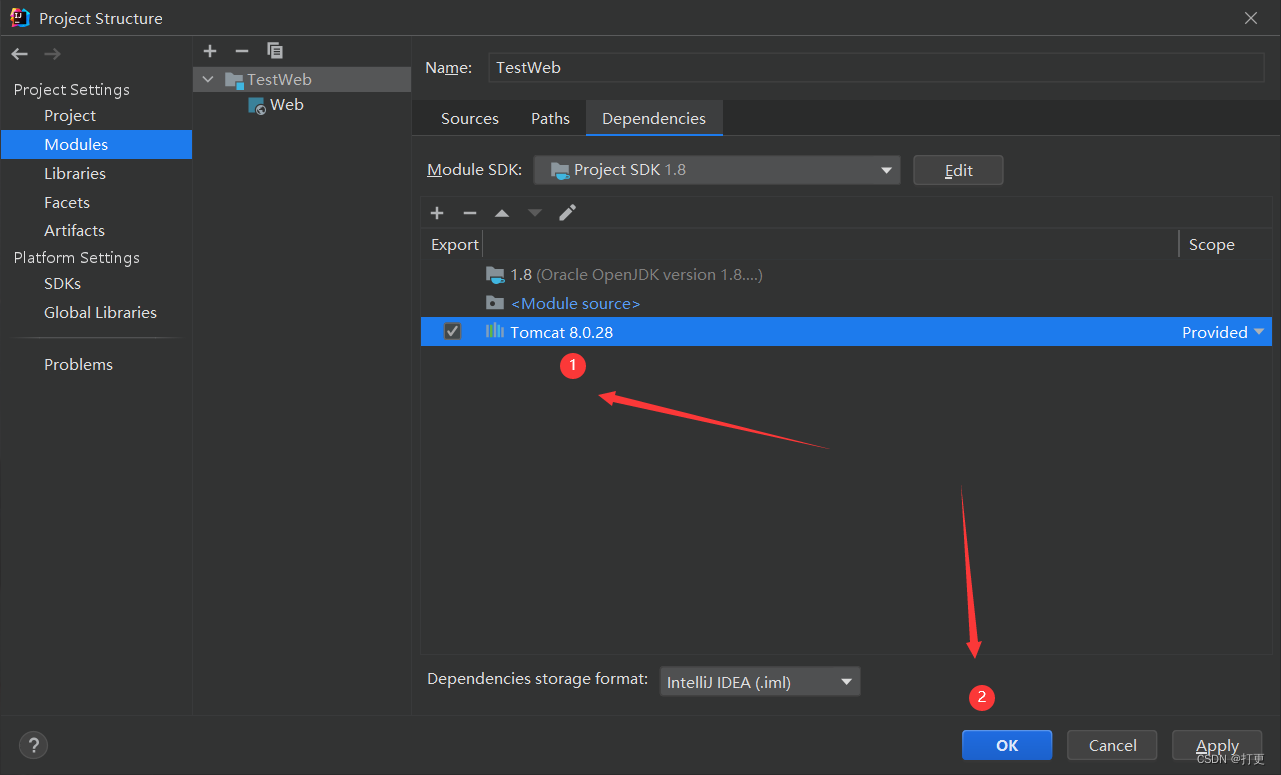The height and width of the screenshot is (775, 1281).
Task: Edit dependency with the pencil icon
Action: click(x=568, y=213)
